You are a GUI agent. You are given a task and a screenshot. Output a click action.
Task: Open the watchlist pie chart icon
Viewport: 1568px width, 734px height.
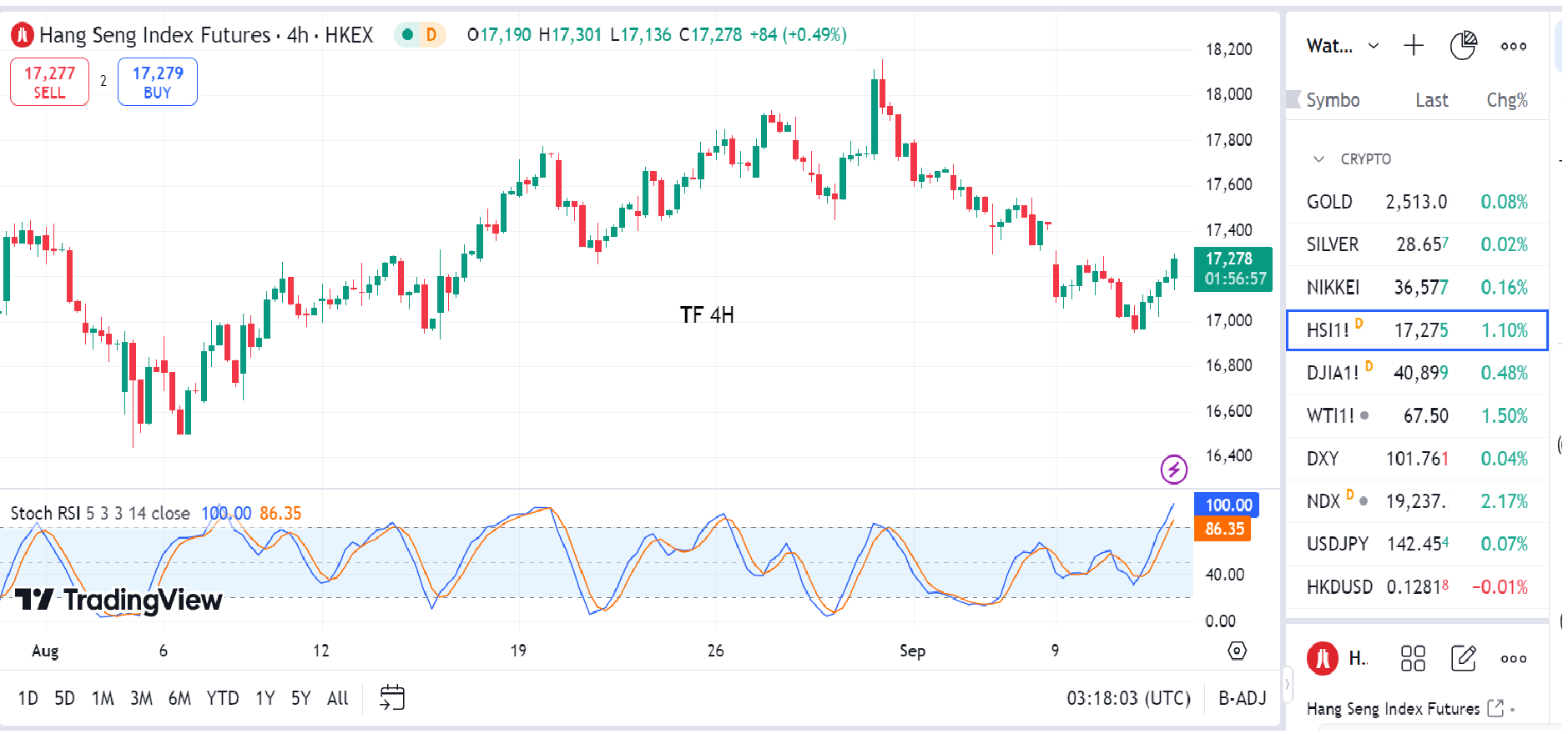pos(1463,46)
